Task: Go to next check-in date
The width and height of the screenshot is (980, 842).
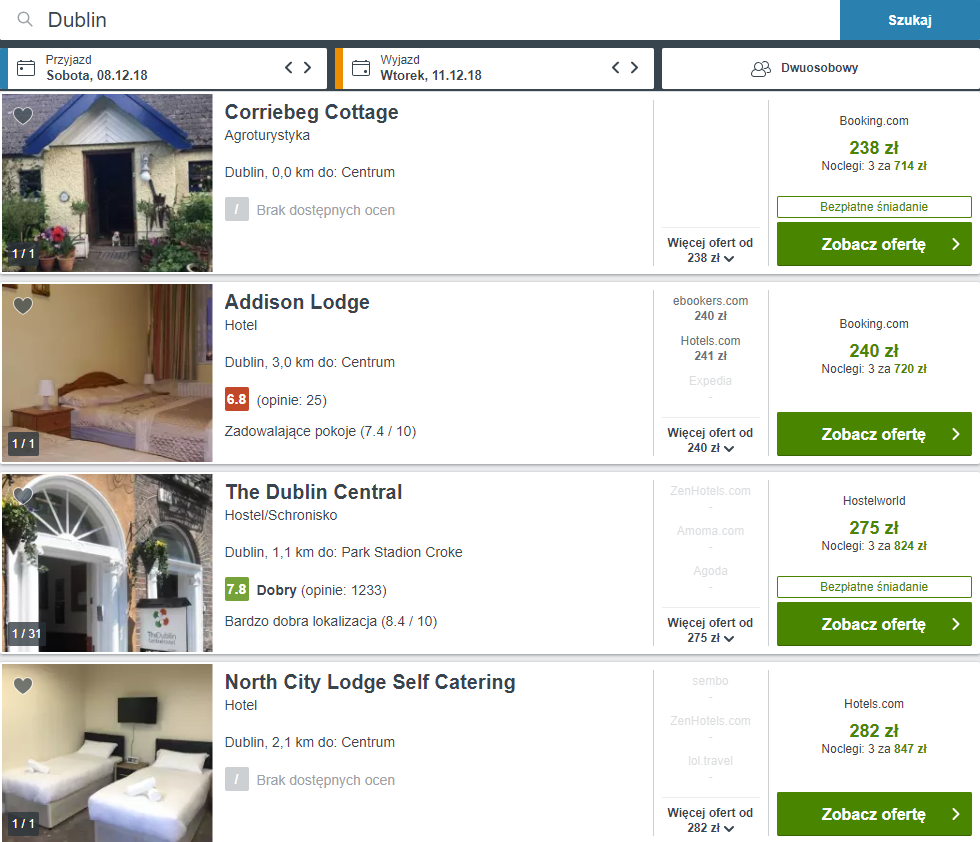Action: (x=308, y=68)
